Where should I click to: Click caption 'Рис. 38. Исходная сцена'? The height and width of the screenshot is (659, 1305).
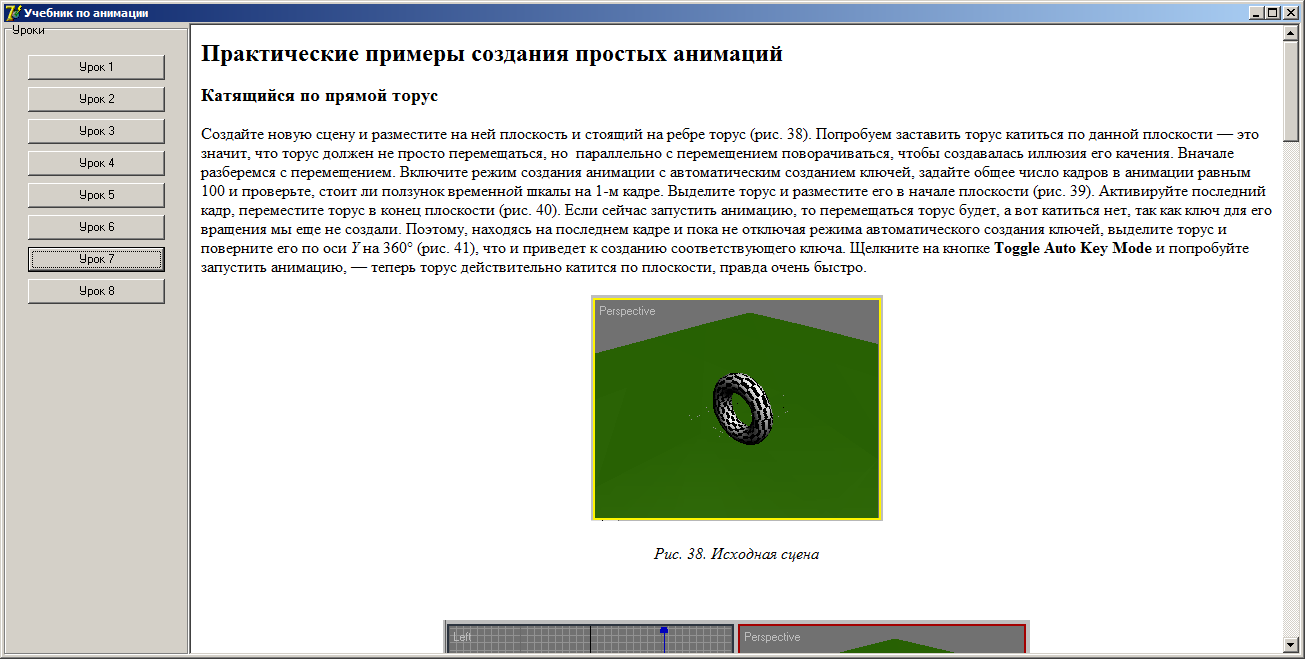[x=737, y=554]
